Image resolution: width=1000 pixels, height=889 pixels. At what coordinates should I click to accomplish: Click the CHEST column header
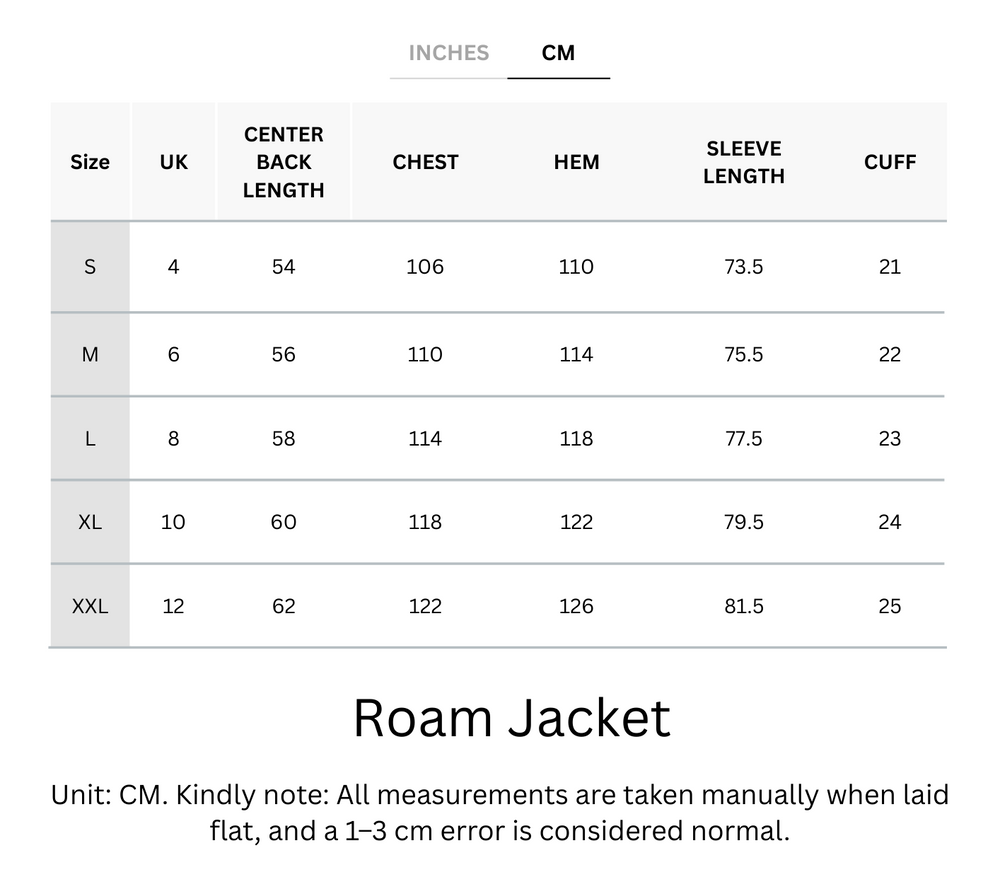[425, 161]
